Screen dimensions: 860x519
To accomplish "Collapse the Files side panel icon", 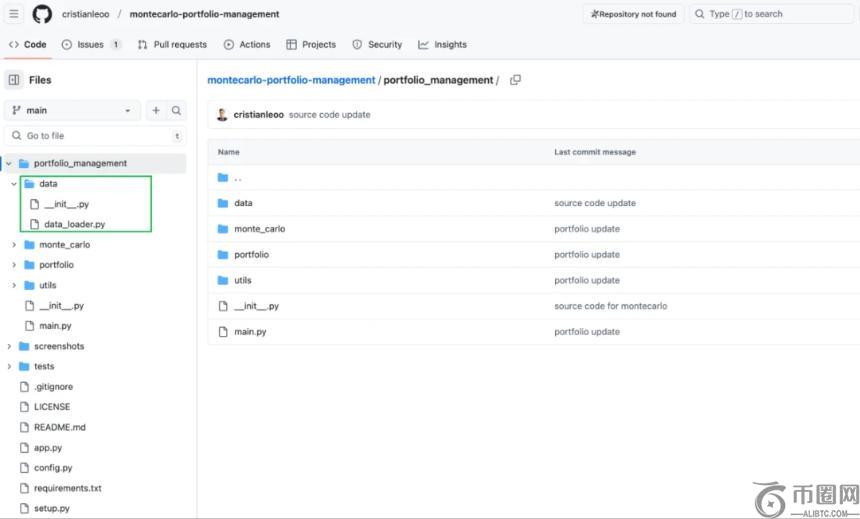I will point(14,80).
